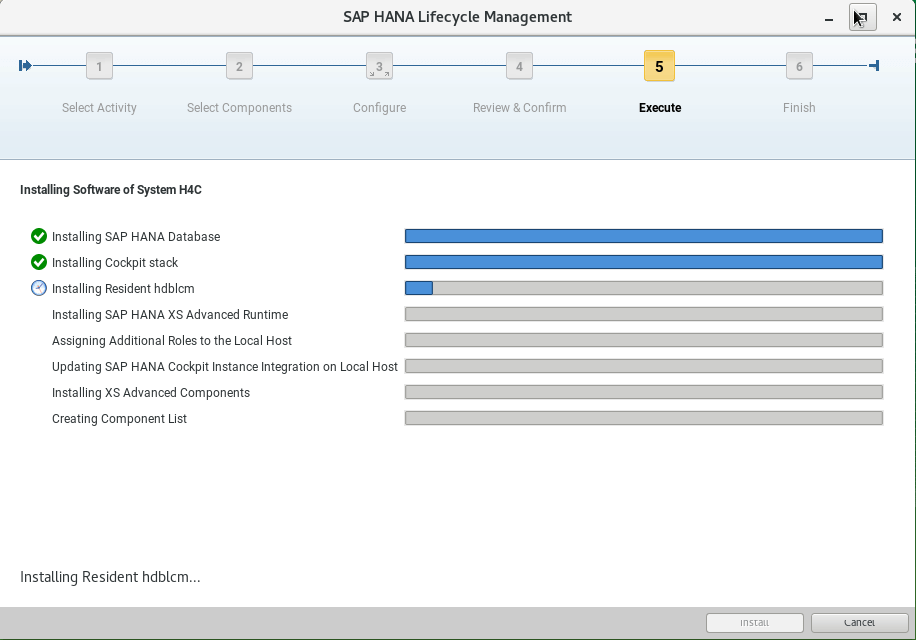Click the Select Activity step label
This screenshot has height=640, width=916.
pyautogui.click(x=99, y=107)
